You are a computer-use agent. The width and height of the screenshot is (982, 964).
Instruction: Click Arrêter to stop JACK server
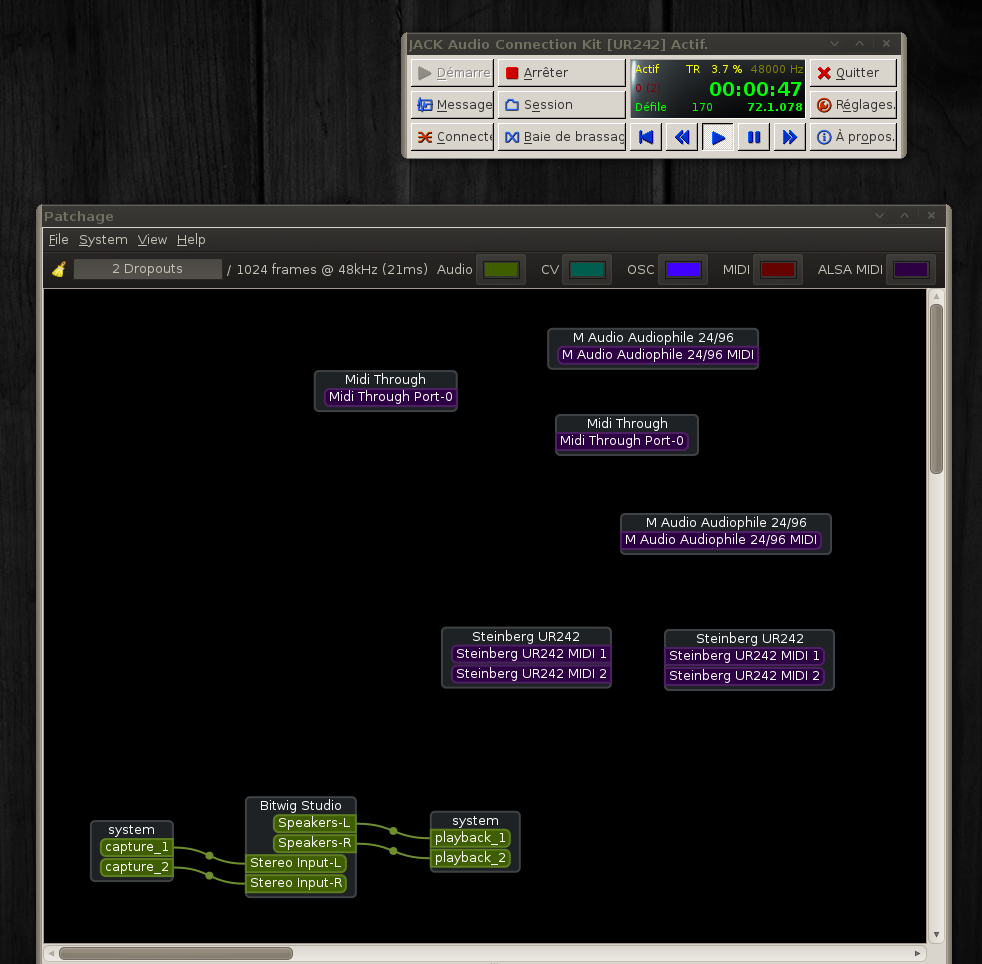point(562,73)
